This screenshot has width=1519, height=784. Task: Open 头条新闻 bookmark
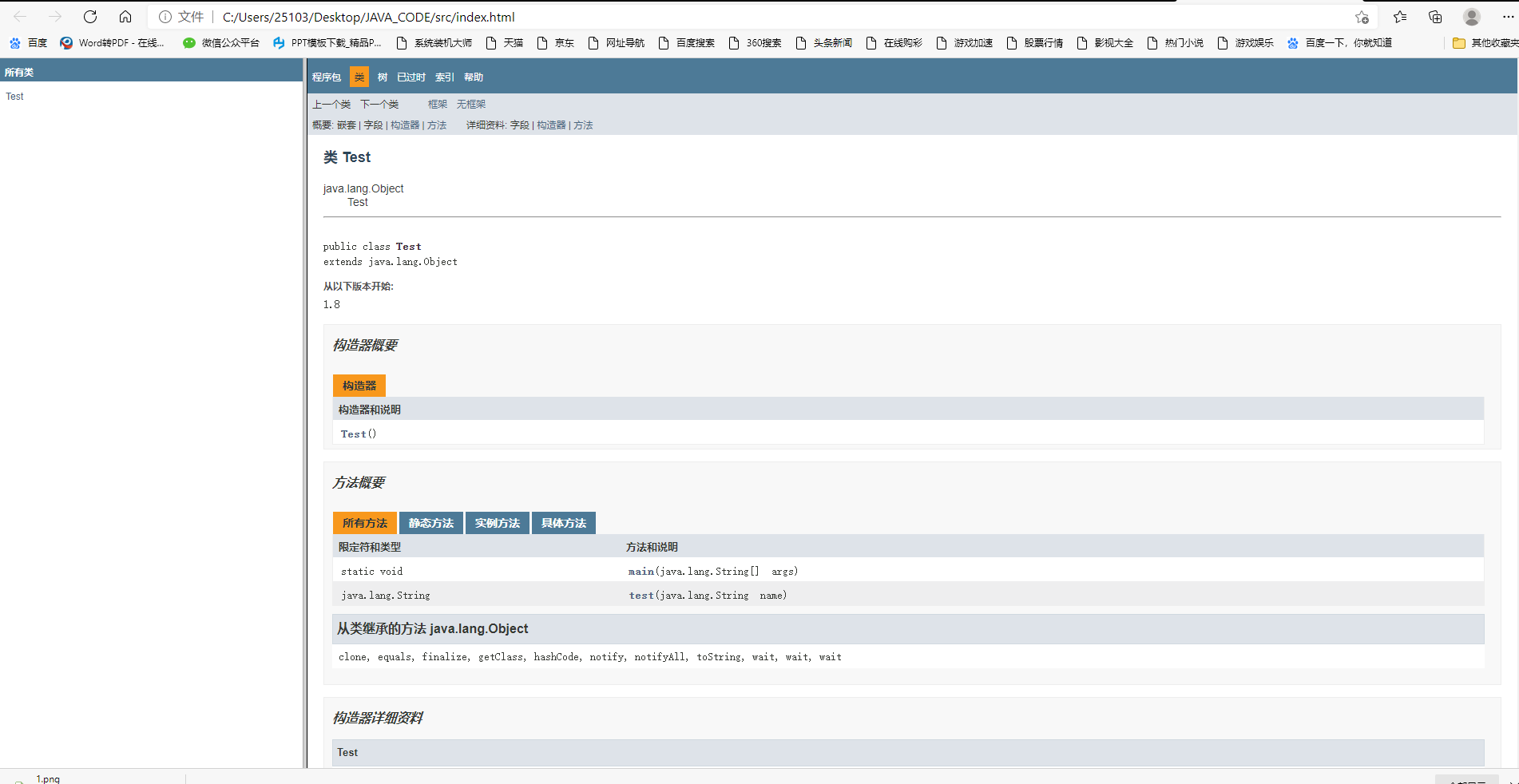pos(823,43)
